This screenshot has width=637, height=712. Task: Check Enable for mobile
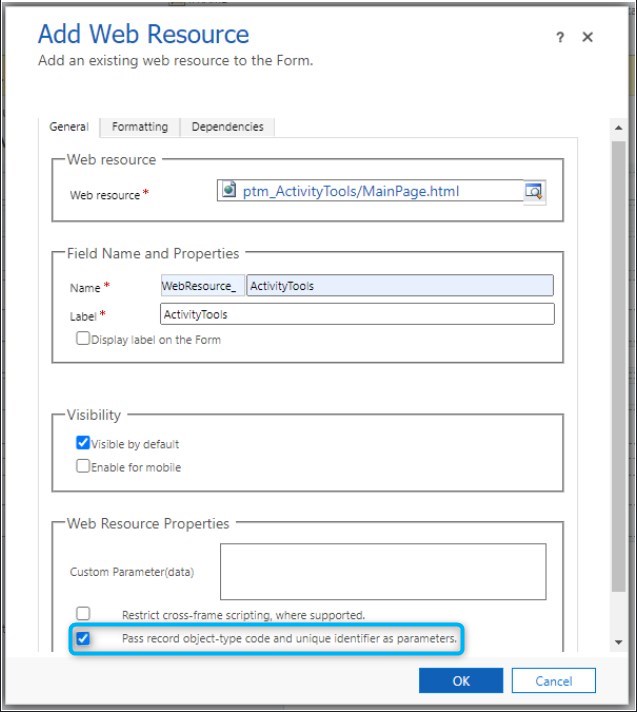(x=83, y=466)
